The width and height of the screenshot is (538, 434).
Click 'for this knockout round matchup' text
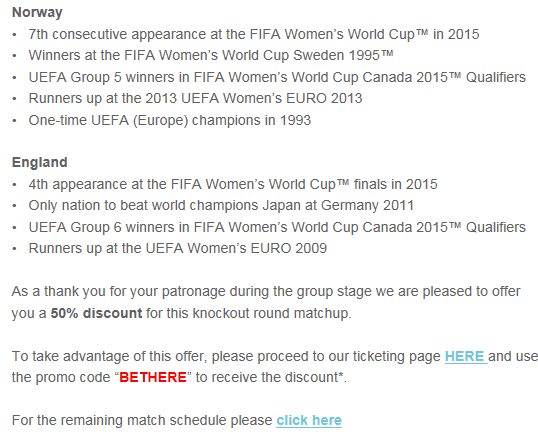(x=249, y=313)
